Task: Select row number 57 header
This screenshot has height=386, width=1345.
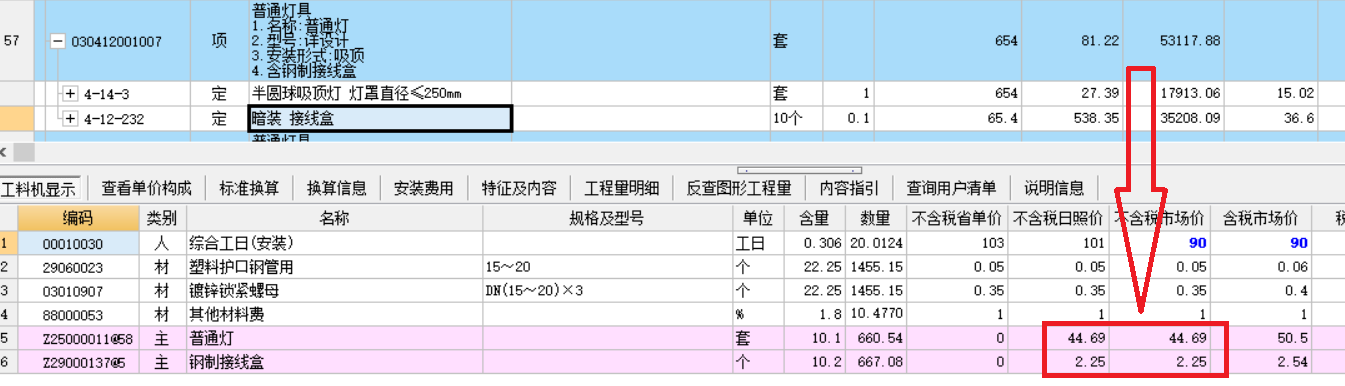Action: point(16,41)
